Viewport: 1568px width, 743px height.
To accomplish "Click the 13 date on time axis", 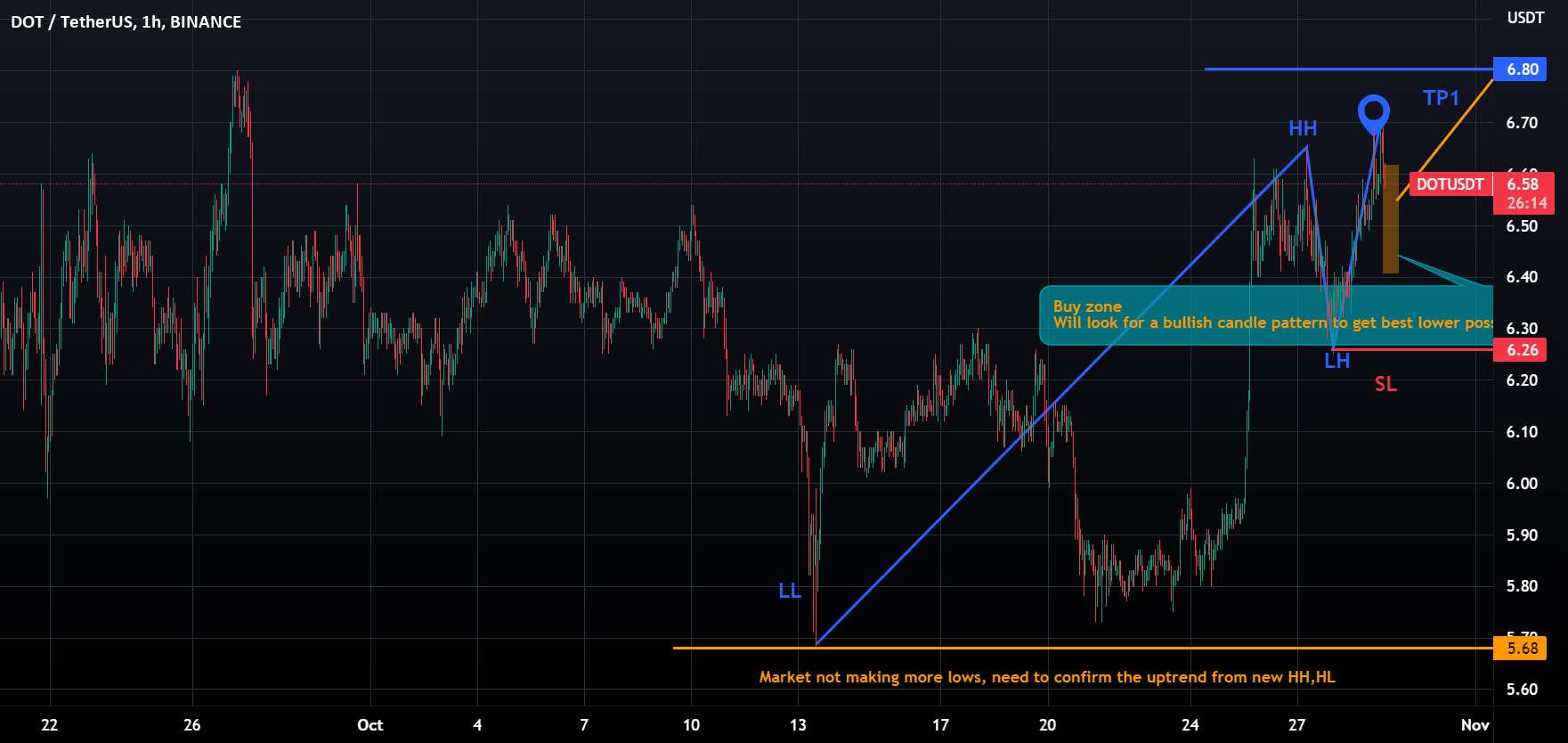I will point(798,725).
